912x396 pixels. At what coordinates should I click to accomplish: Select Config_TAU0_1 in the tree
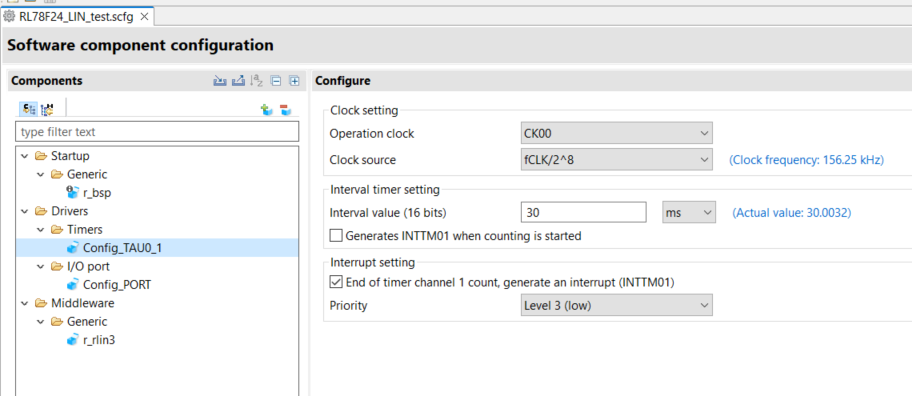click(x=123, y=248)
